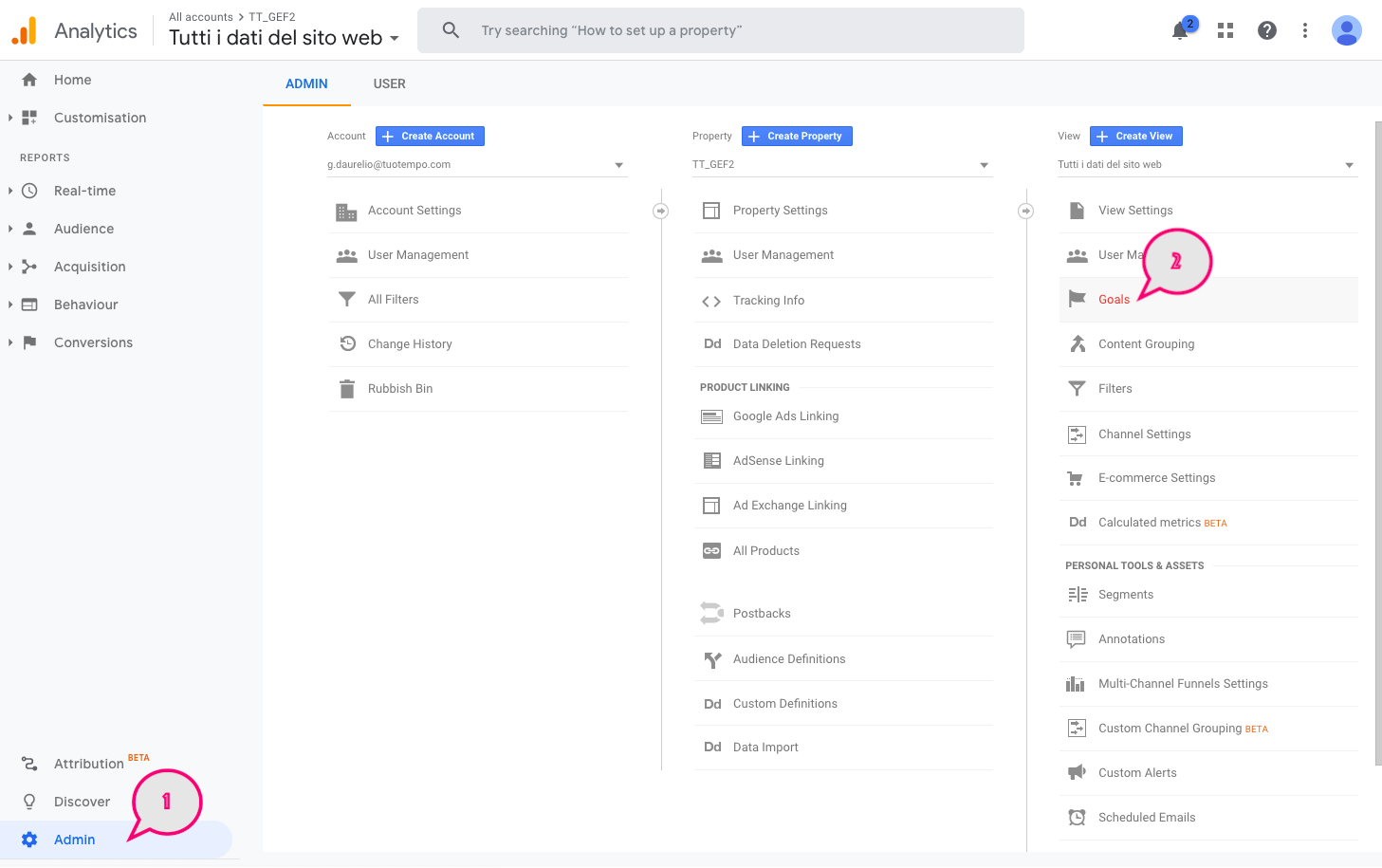Open view-level Filters link
The height and width of the screenshot is (868, 1382).
[1115, 389]
